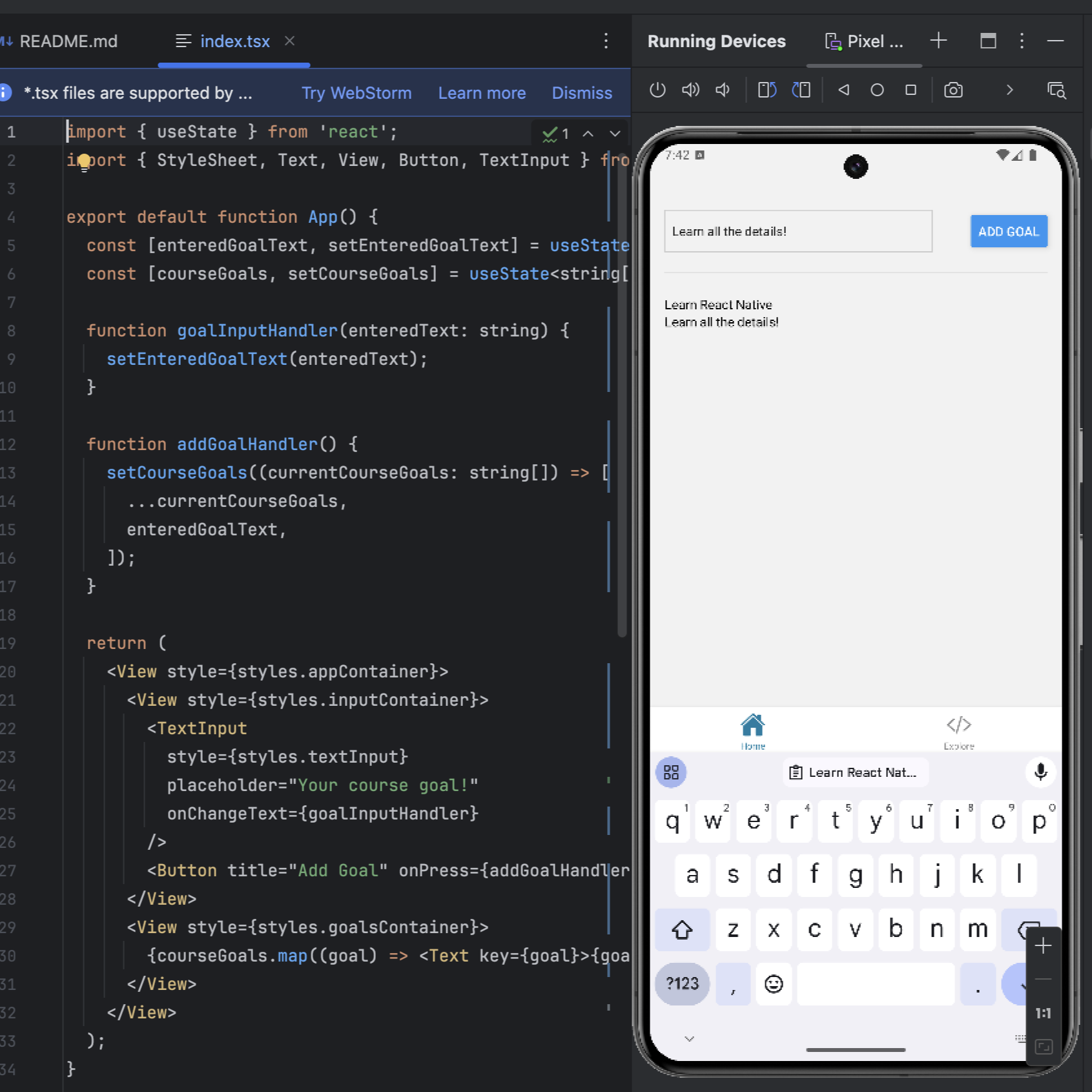
Task: Take an emulator screenshot with camera icon
Action: [953, 90]
